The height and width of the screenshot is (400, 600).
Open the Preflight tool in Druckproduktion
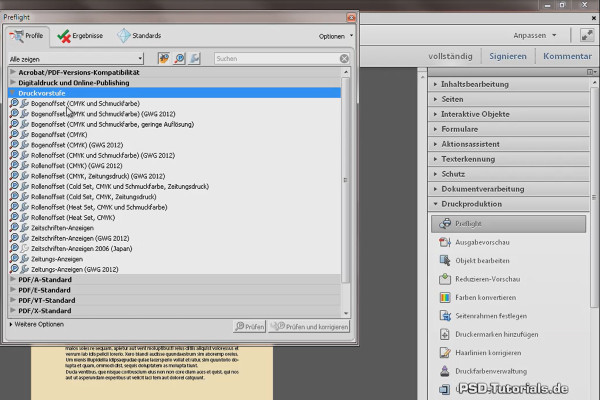coord(508,224)
